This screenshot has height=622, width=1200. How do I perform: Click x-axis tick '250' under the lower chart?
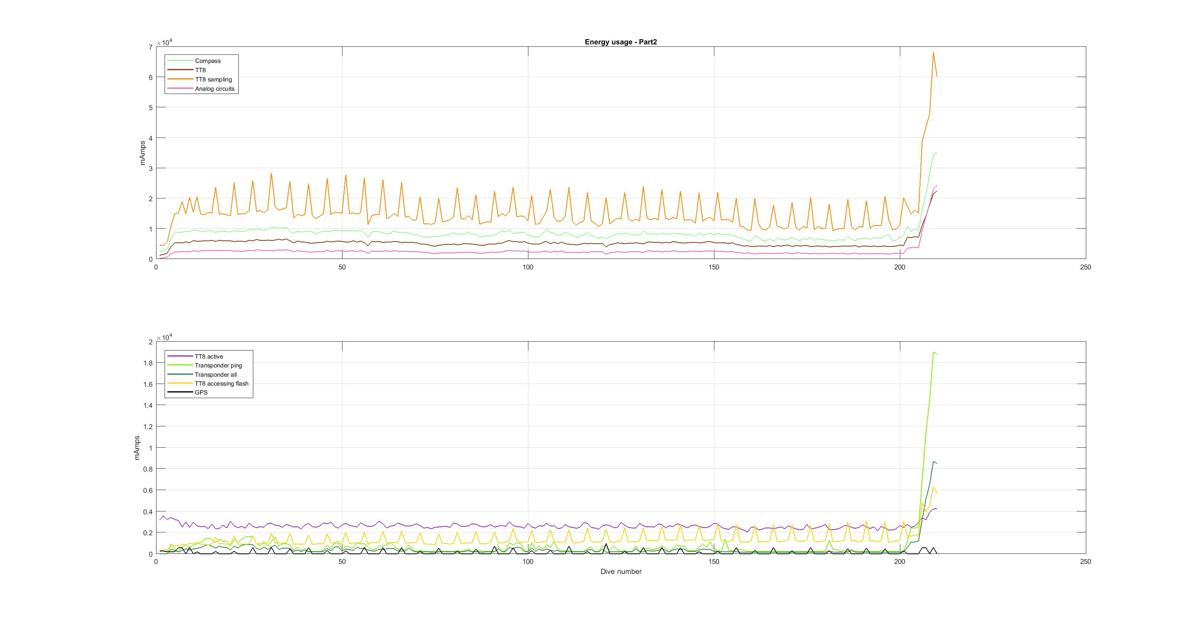point(1086,562)
